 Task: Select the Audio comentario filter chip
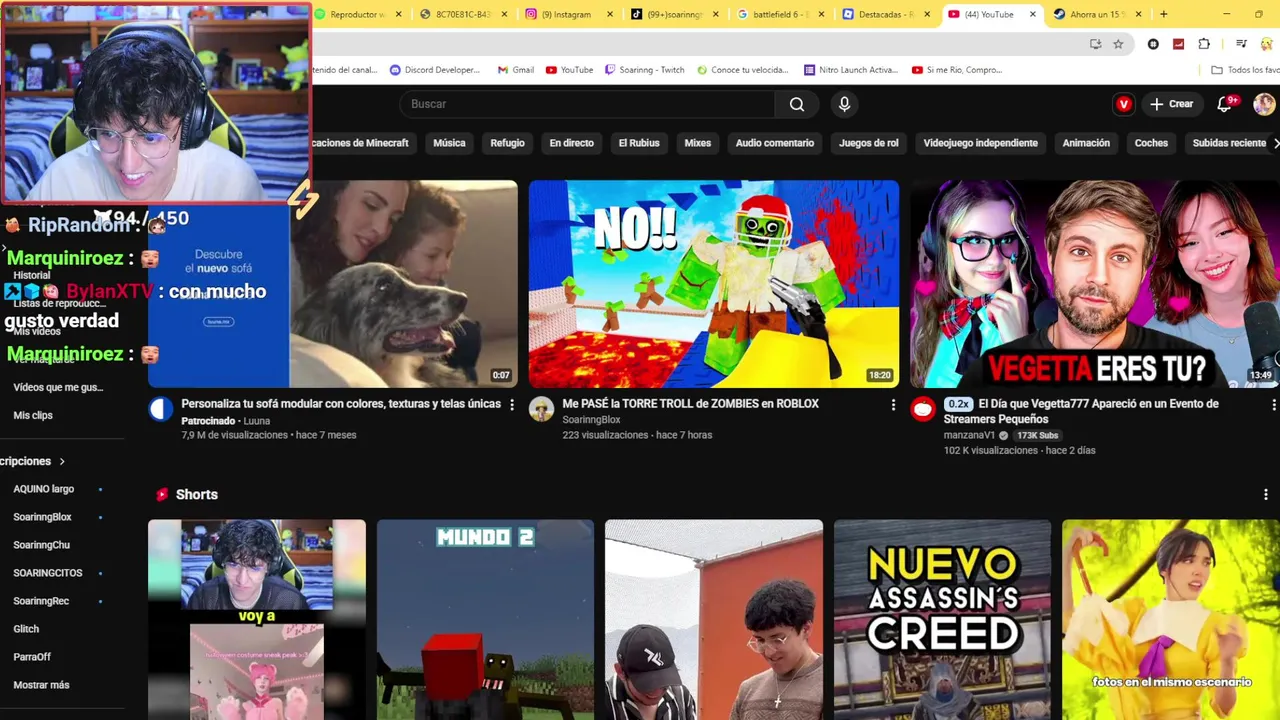click(x=775, y=143)
